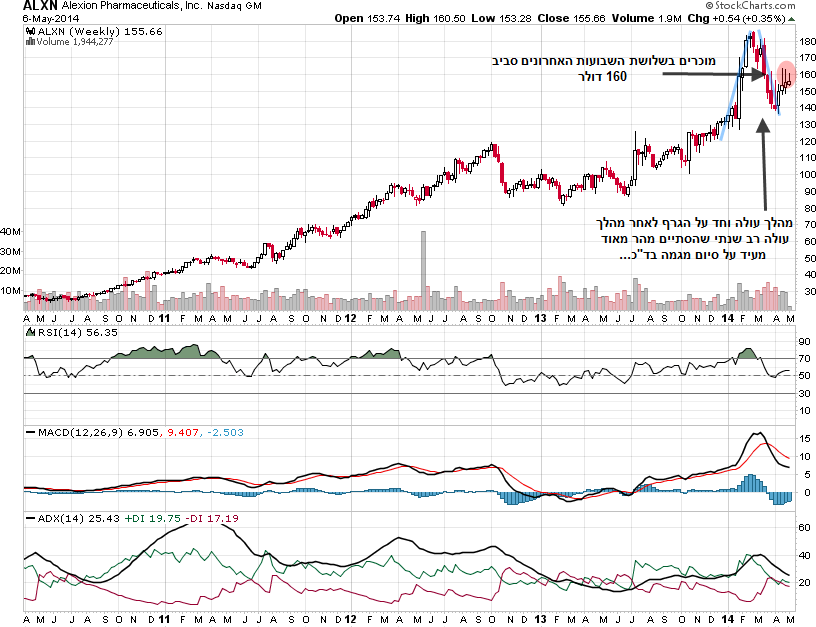Click the 20M volume axis label
This screenshot has height=627, width=816.
pos(10,271)
